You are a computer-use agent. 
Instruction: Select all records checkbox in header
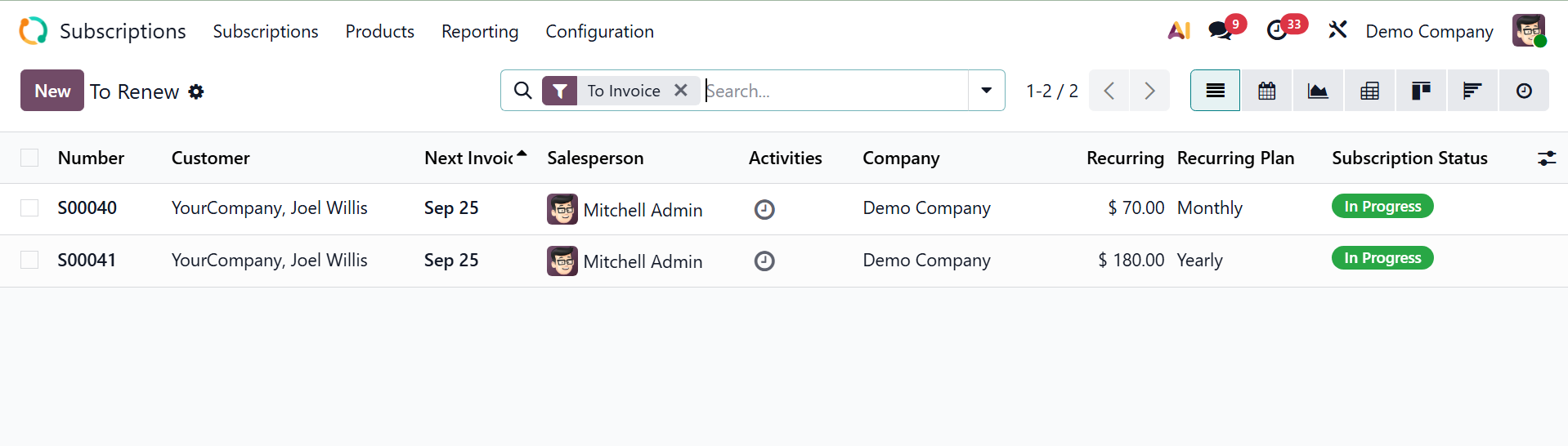(29, 158)
